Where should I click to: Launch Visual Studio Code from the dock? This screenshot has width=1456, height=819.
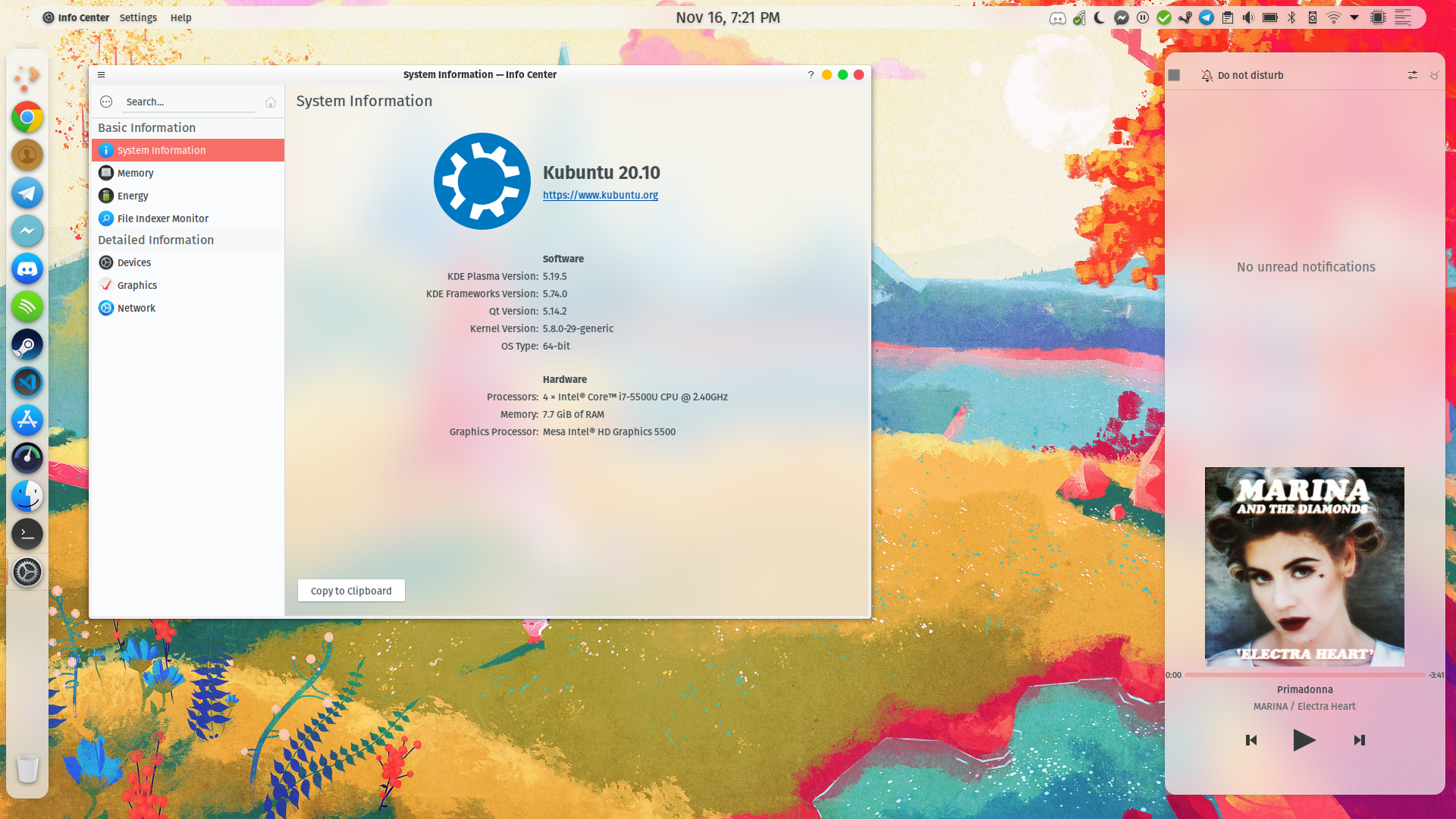27,383
